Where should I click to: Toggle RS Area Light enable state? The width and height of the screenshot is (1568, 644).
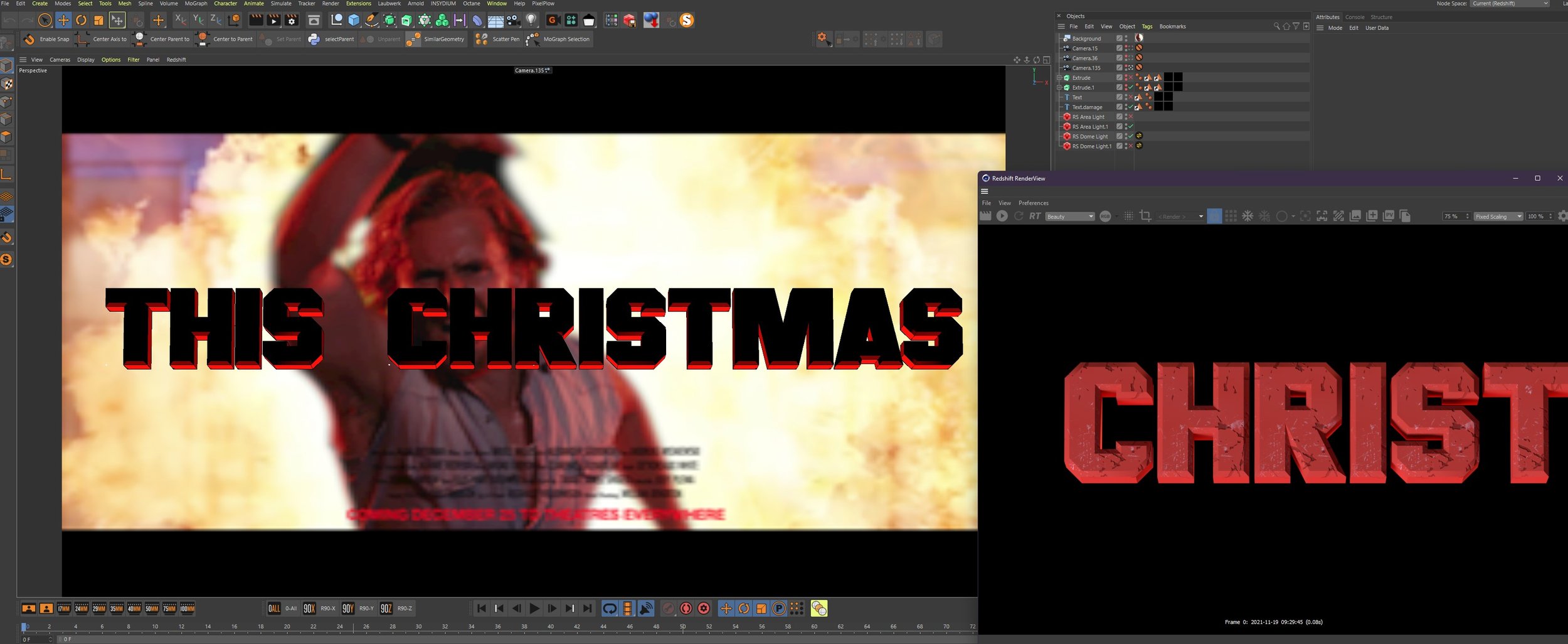coord(1131,117)
